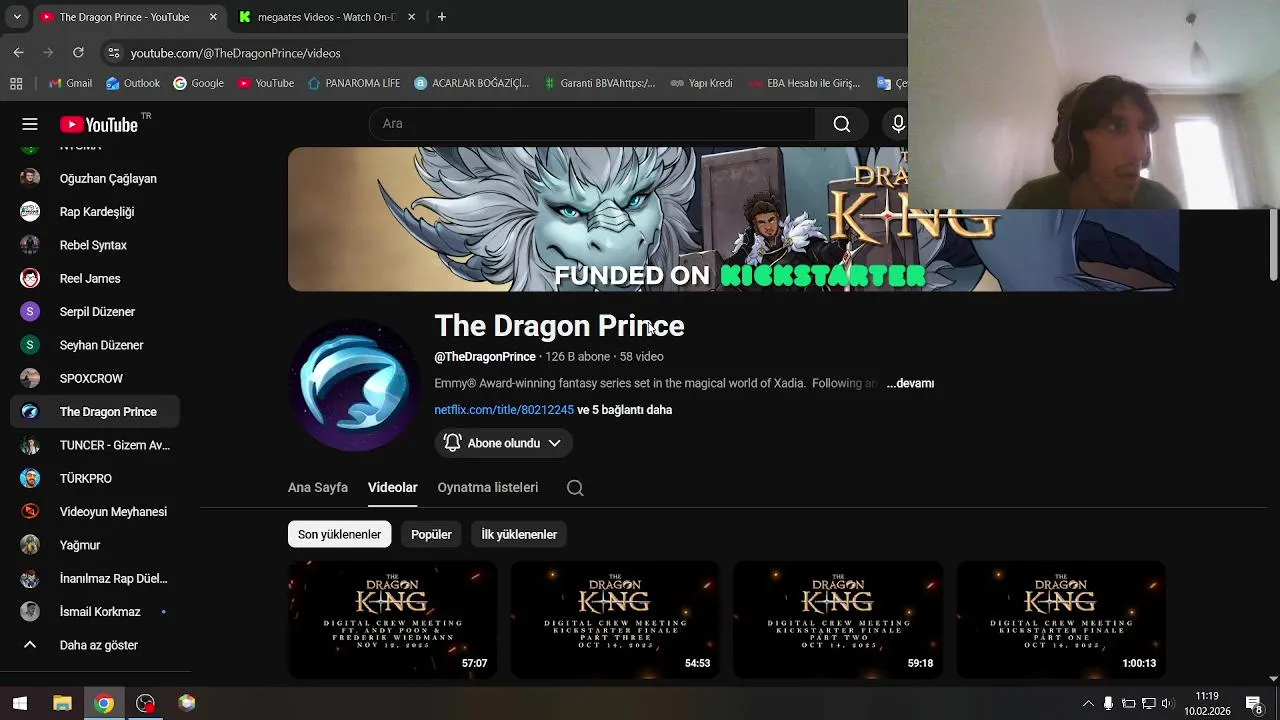Open a new browser tab
Viewport: 1280px width, 720px height.
tap(441, 17)
